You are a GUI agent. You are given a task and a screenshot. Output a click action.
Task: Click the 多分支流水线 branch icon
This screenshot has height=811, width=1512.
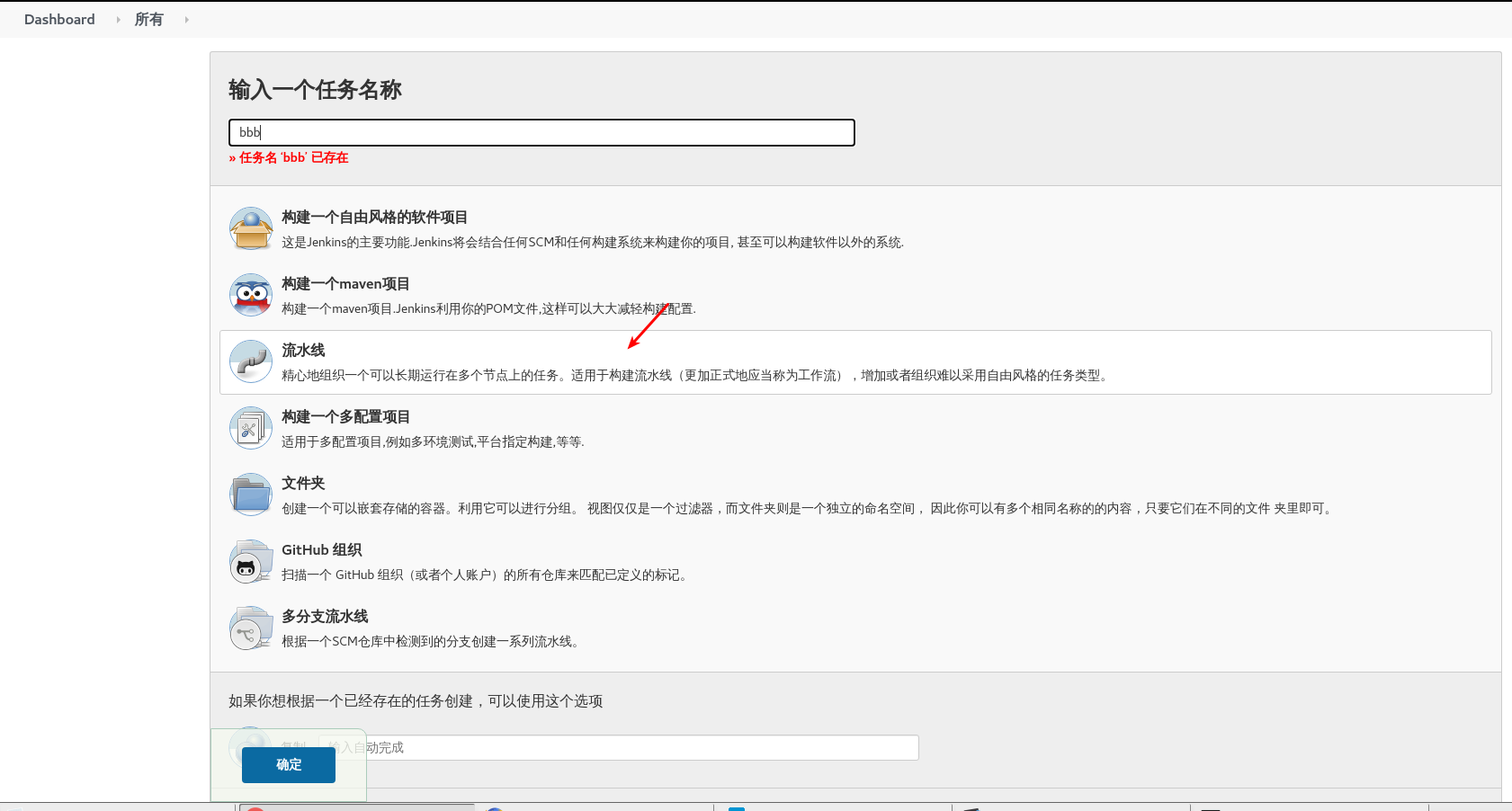point(251,628)
